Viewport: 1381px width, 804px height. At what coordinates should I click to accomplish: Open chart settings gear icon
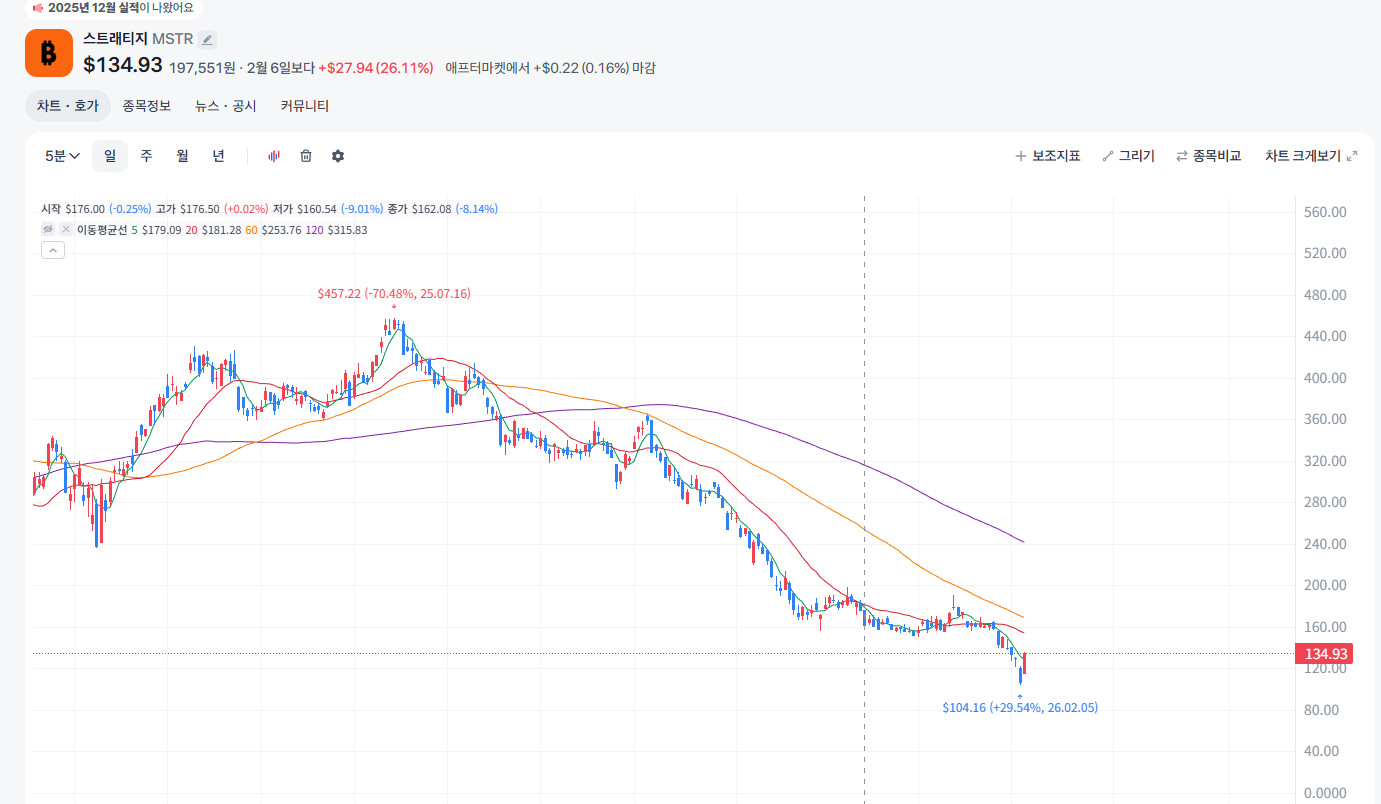click(x=338, y=156)
